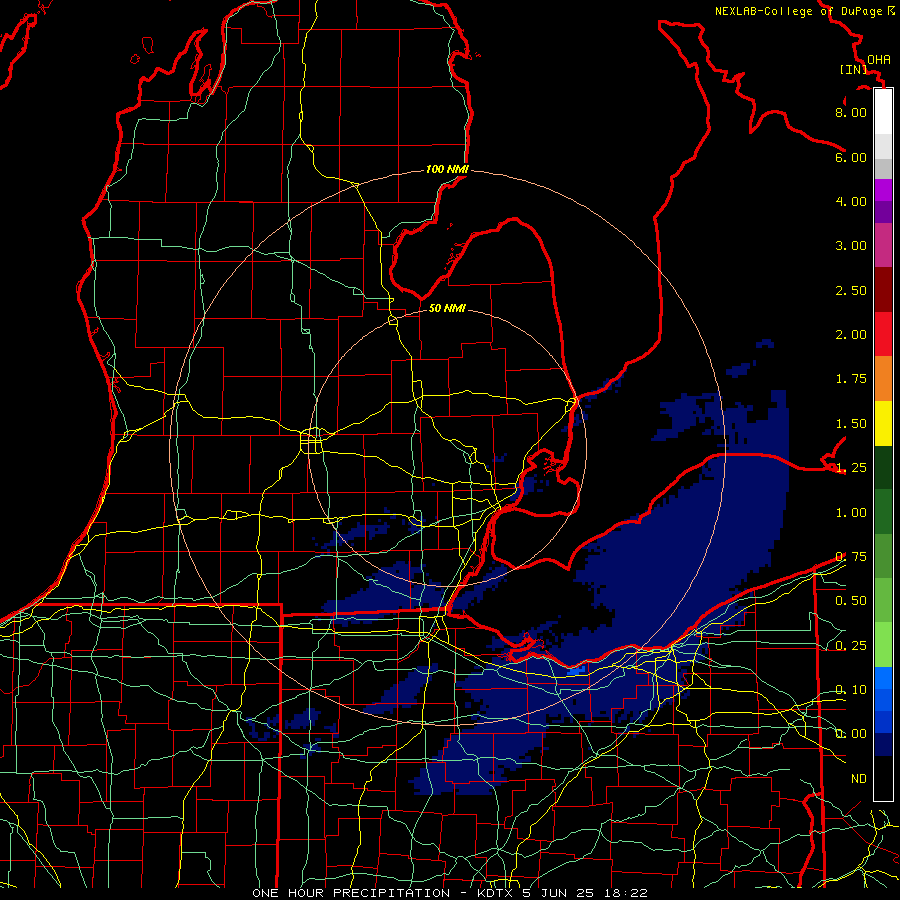Click the 2.50 legend value

(x=851, y=290)
